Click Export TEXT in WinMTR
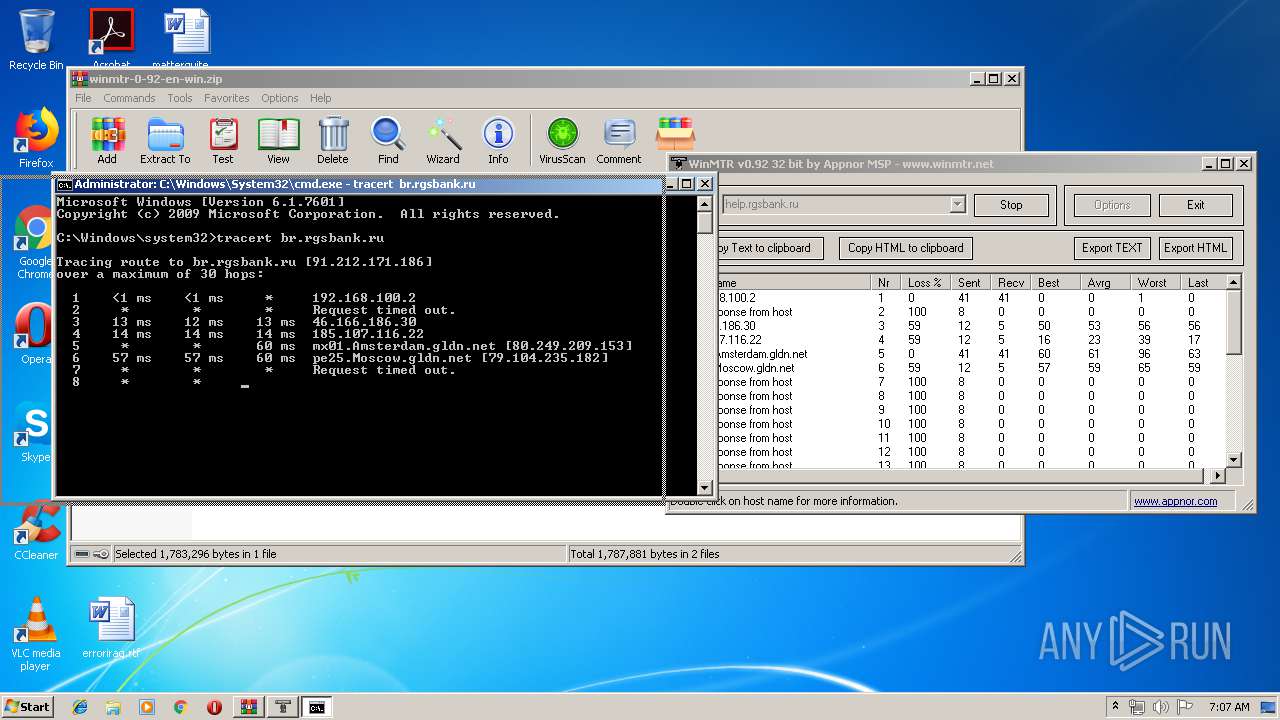This screenshot has width=1280, height=720. (x=1112, y=248)
